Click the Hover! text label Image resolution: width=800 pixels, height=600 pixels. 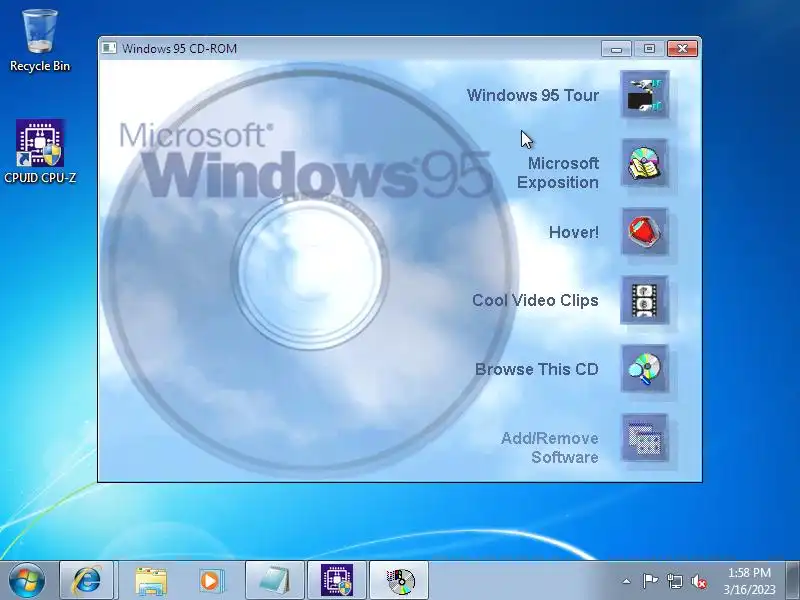tap(573, 233)
